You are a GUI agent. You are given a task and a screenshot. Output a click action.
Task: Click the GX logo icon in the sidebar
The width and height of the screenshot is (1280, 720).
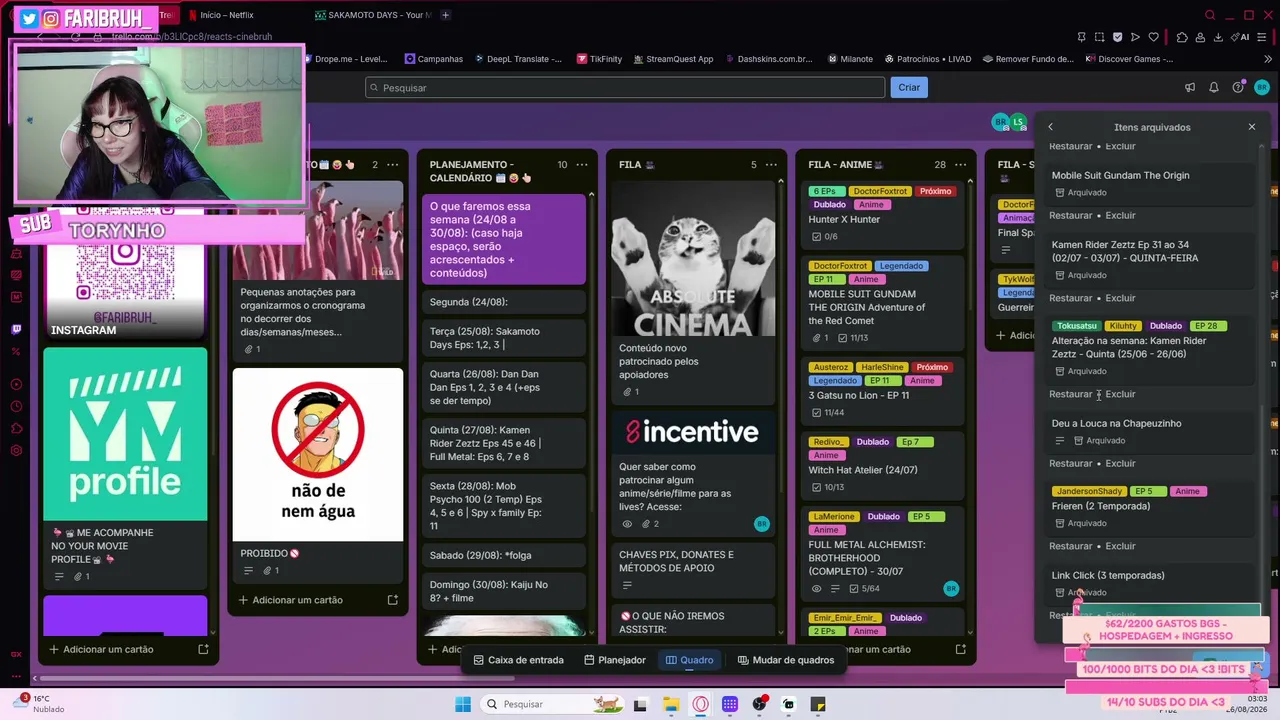point(16,654)
